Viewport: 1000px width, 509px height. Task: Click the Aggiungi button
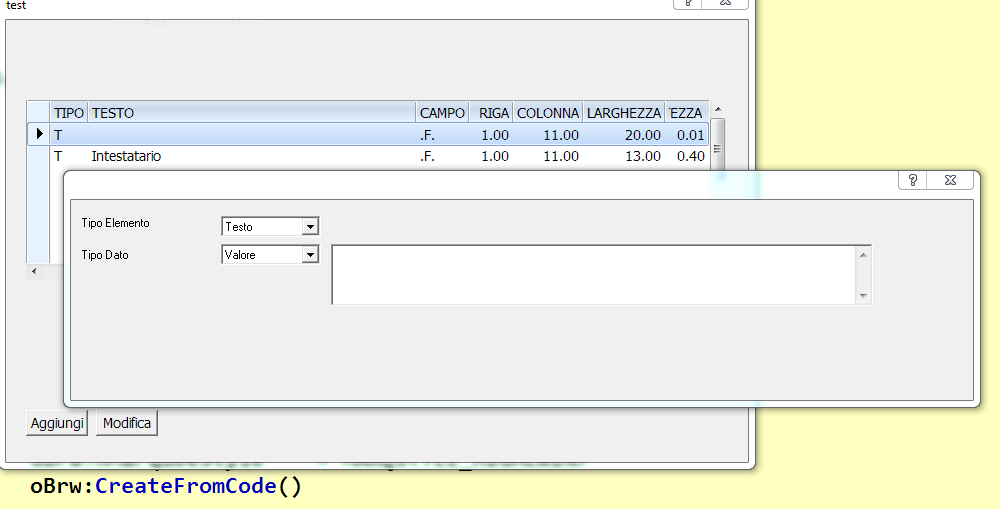pos(57,423)
